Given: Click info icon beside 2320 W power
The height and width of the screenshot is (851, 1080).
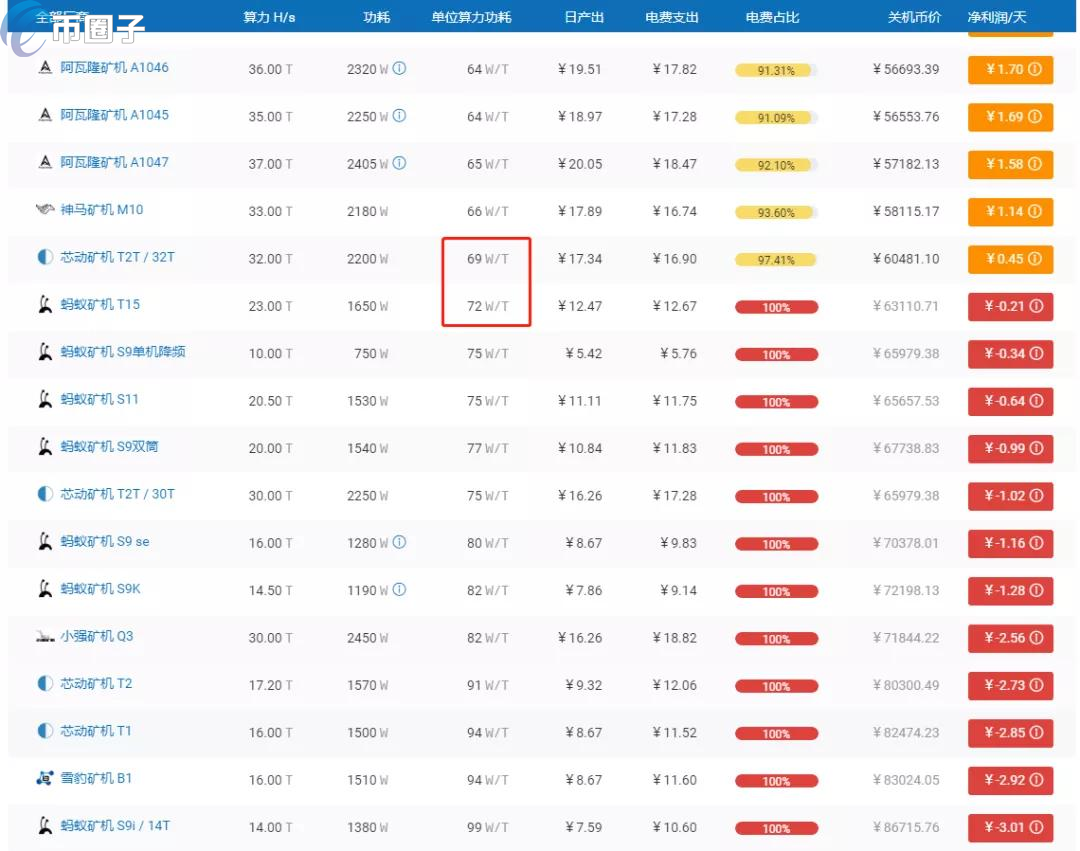Looking at the screenshot, I should coord(399,68).
